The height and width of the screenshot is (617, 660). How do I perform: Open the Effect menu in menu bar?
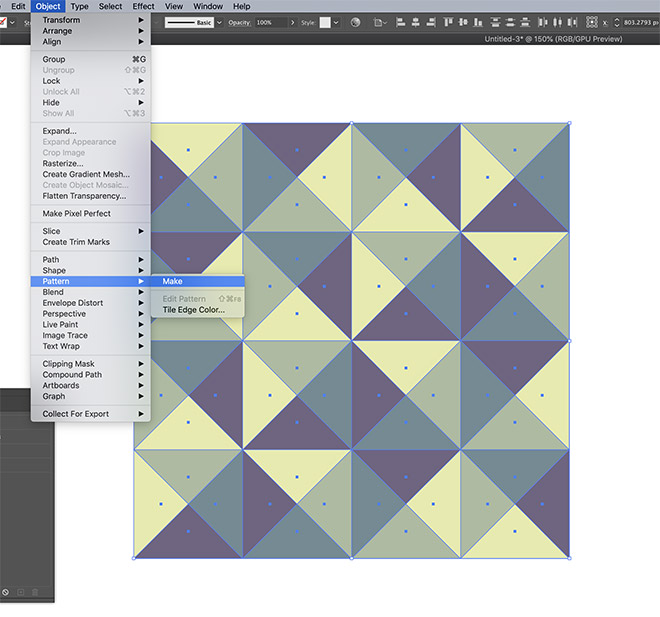pos(144,6)
